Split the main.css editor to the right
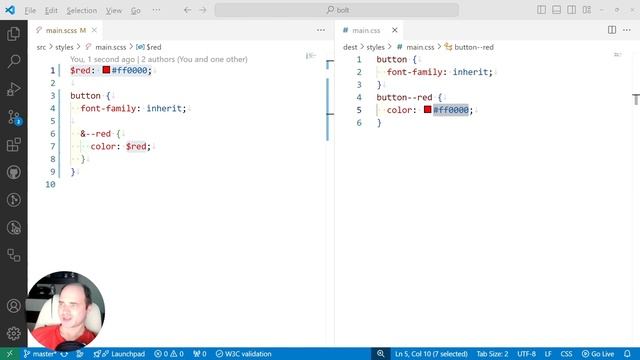The height and width of the screenshot is (360, 640). 612,30
